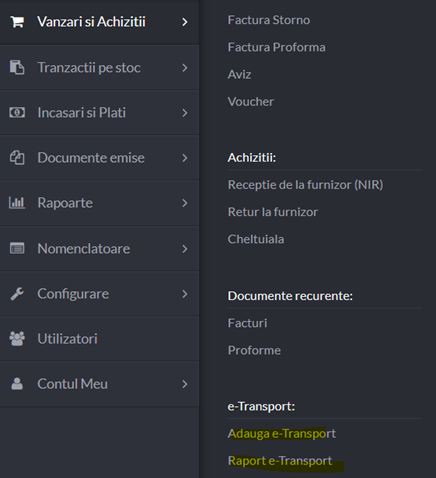Open the Adauga e-Transport link
Screen dimensions: 436x478
pyautogui.click(x=282, y=434)
